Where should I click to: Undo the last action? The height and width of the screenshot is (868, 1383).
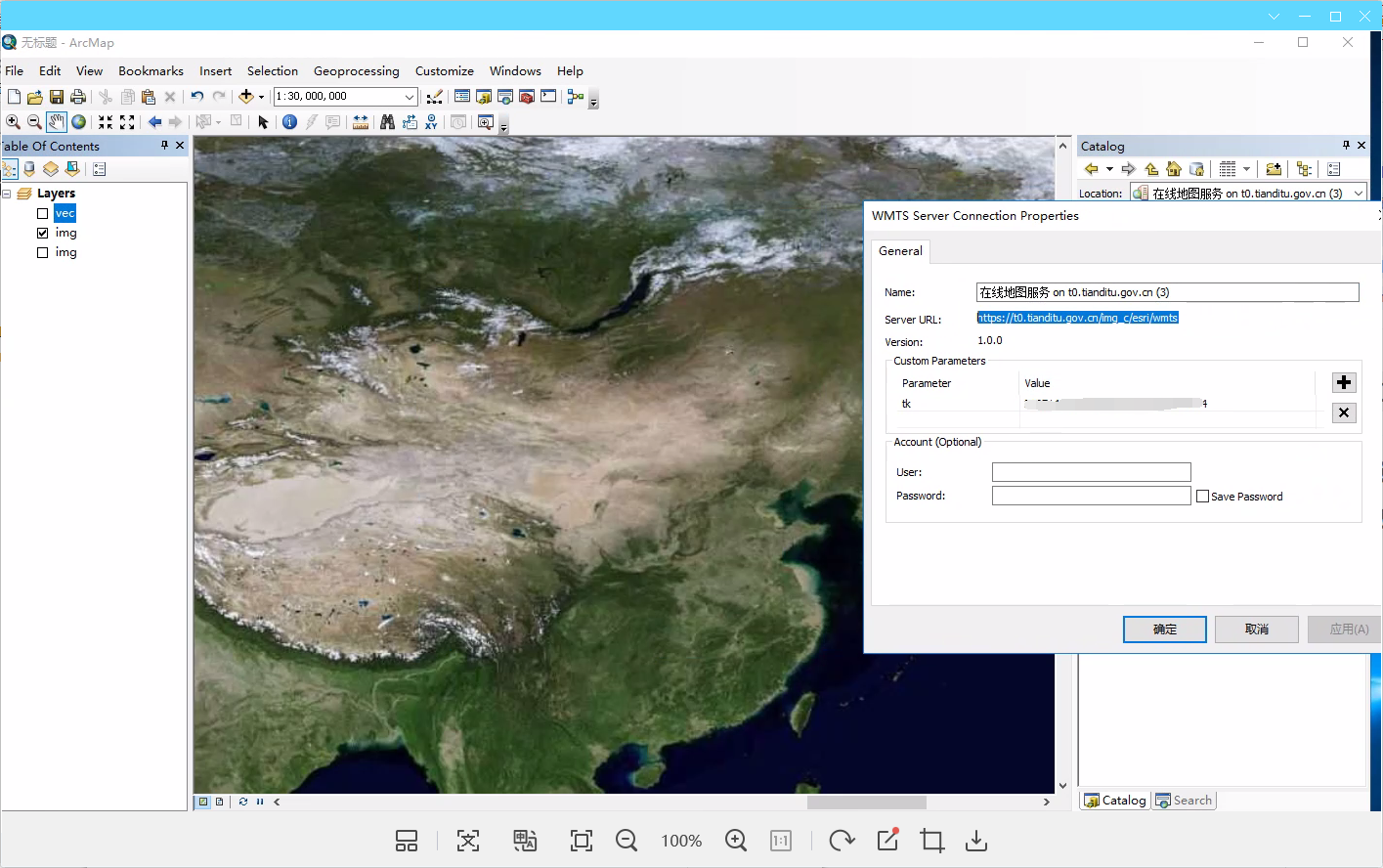[x=197, y=97]
